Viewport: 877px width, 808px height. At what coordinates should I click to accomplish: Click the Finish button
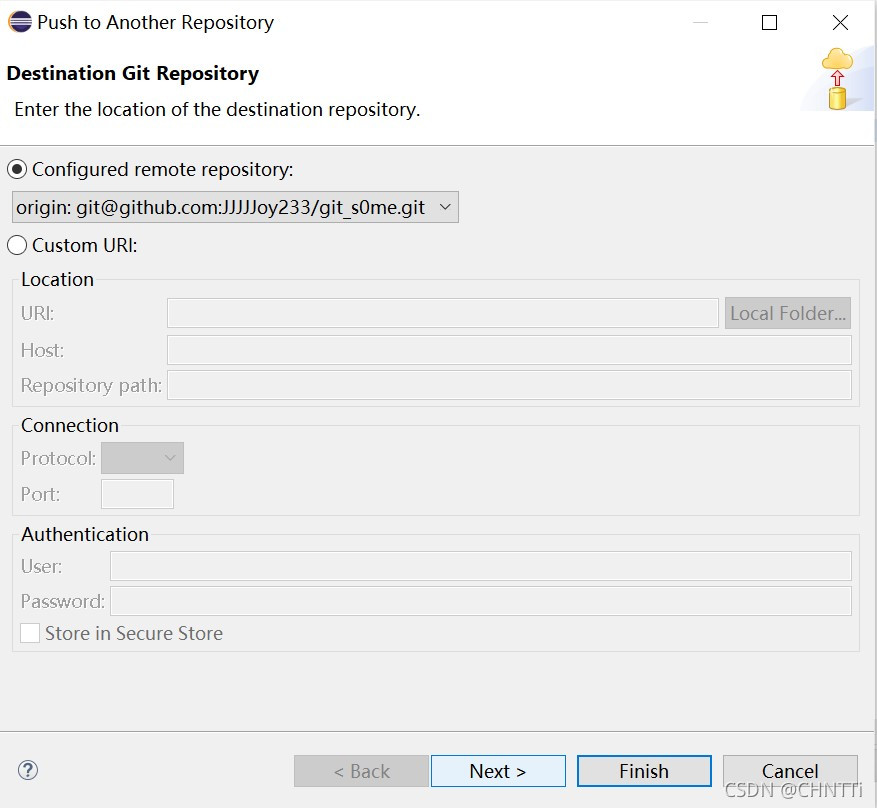(644, 771)
